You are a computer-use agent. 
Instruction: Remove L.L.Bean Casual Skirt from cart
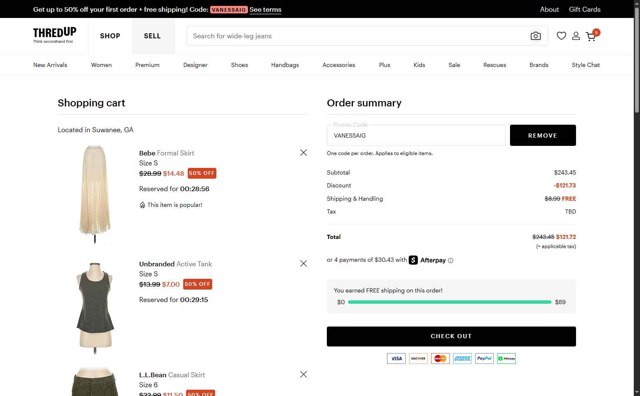[x=303, y=374]
